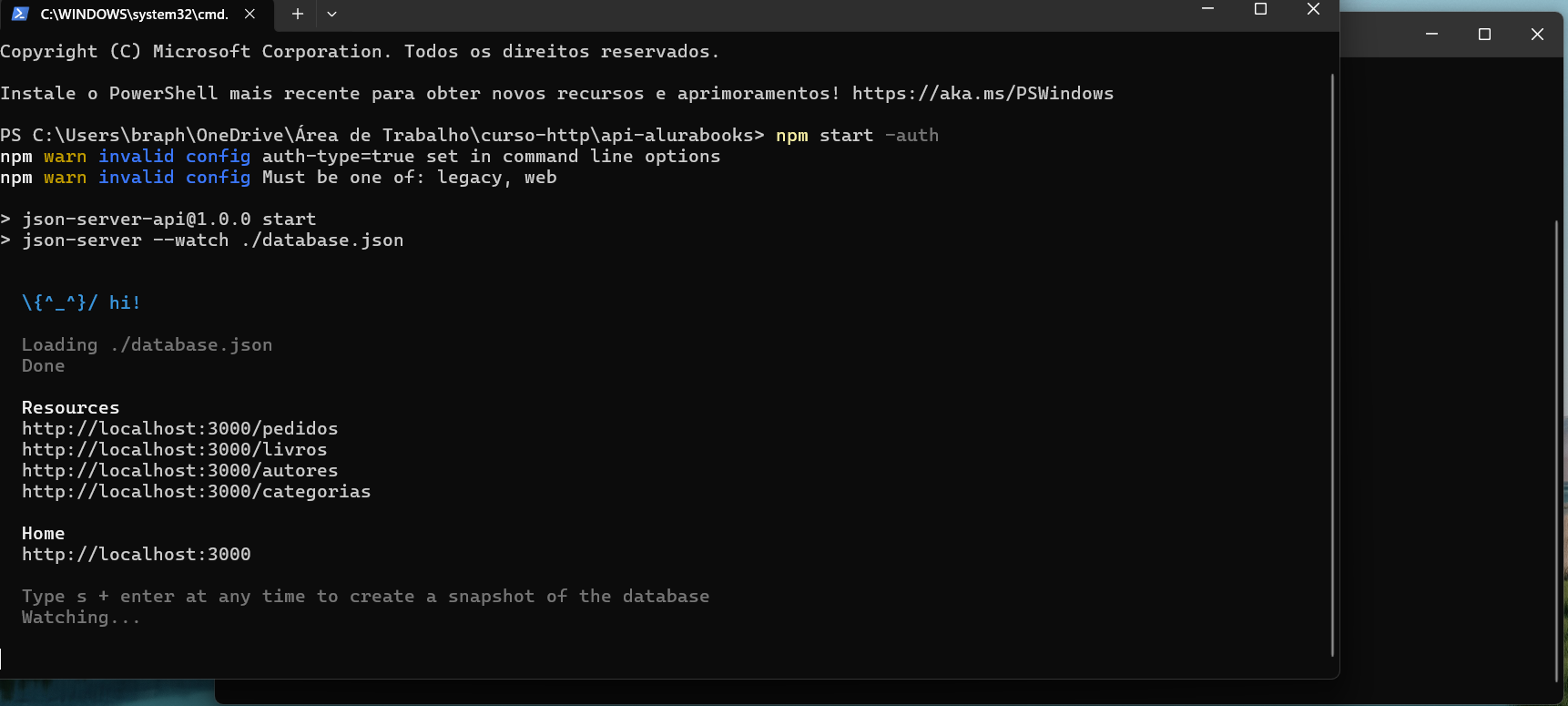Maximize the front terminal window
This screenshot has width=1568, height=706.
pos(1260,9)
